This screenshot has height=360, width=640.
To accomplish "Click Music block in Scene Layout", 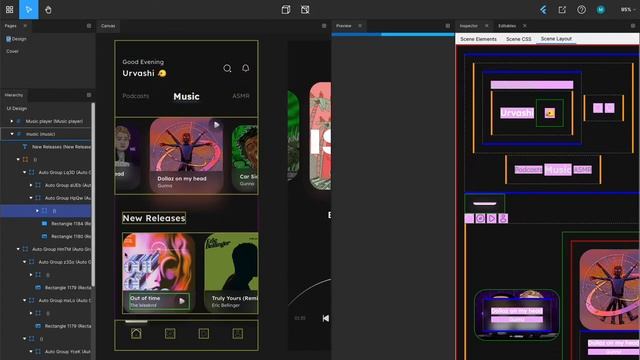I will click(558, 169).
